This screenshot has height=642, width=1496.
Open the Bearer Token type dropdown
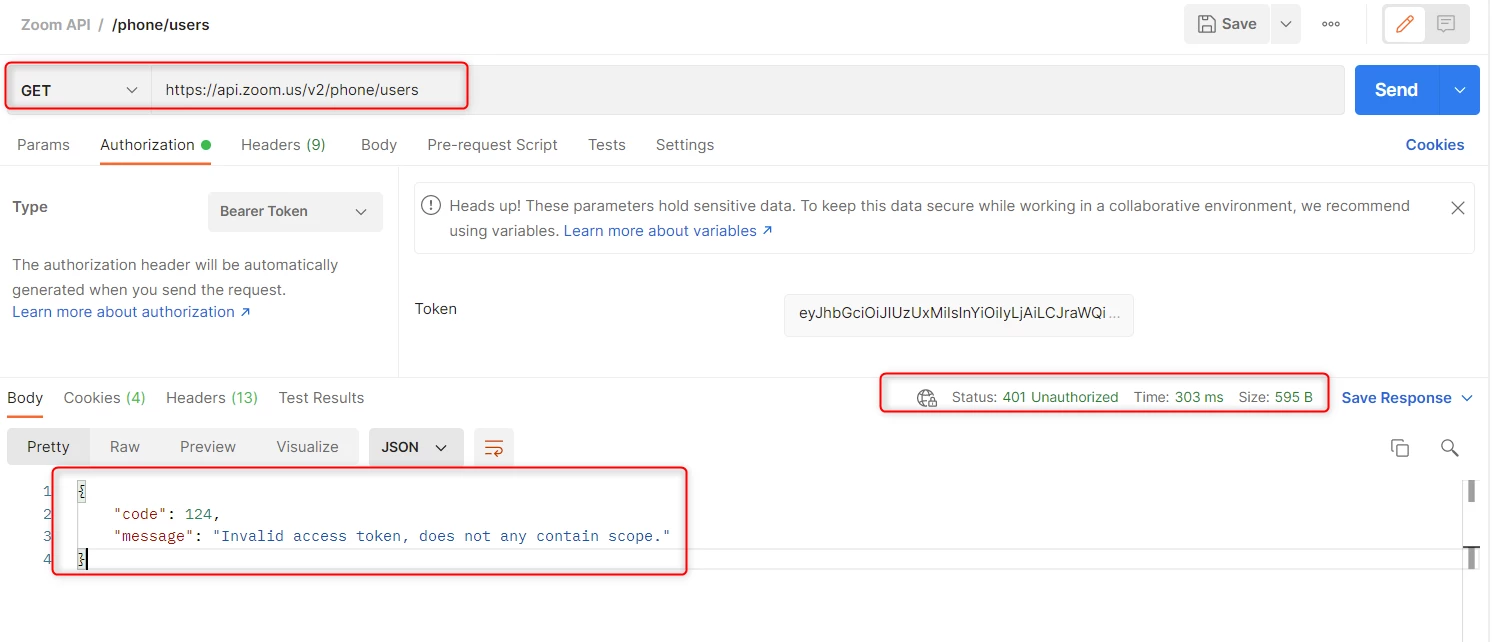point(295,212)
